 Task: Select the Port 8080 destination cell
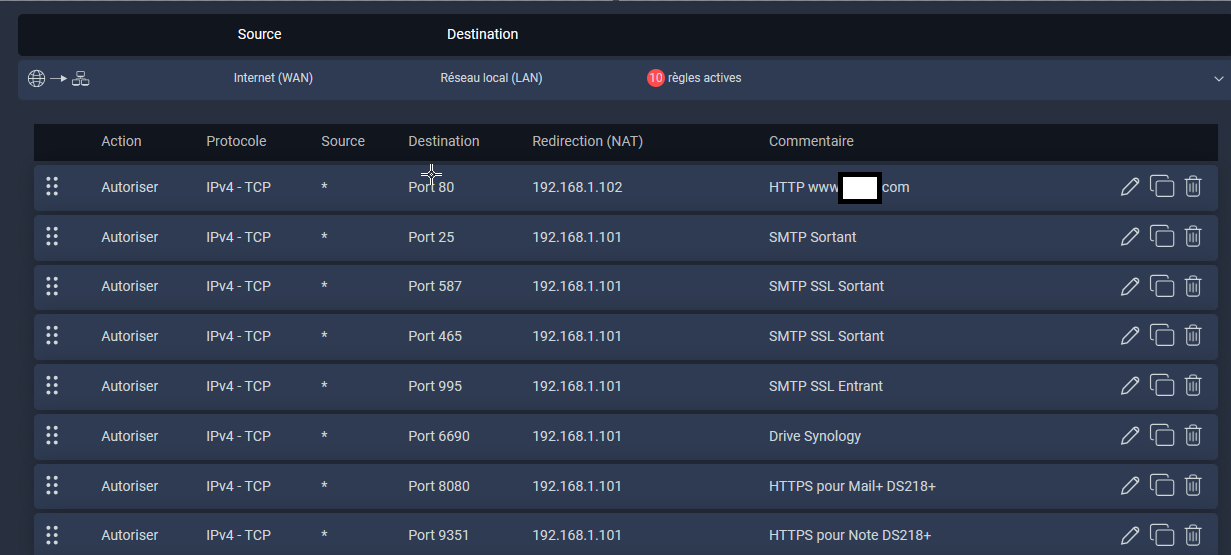pos(438,486)
